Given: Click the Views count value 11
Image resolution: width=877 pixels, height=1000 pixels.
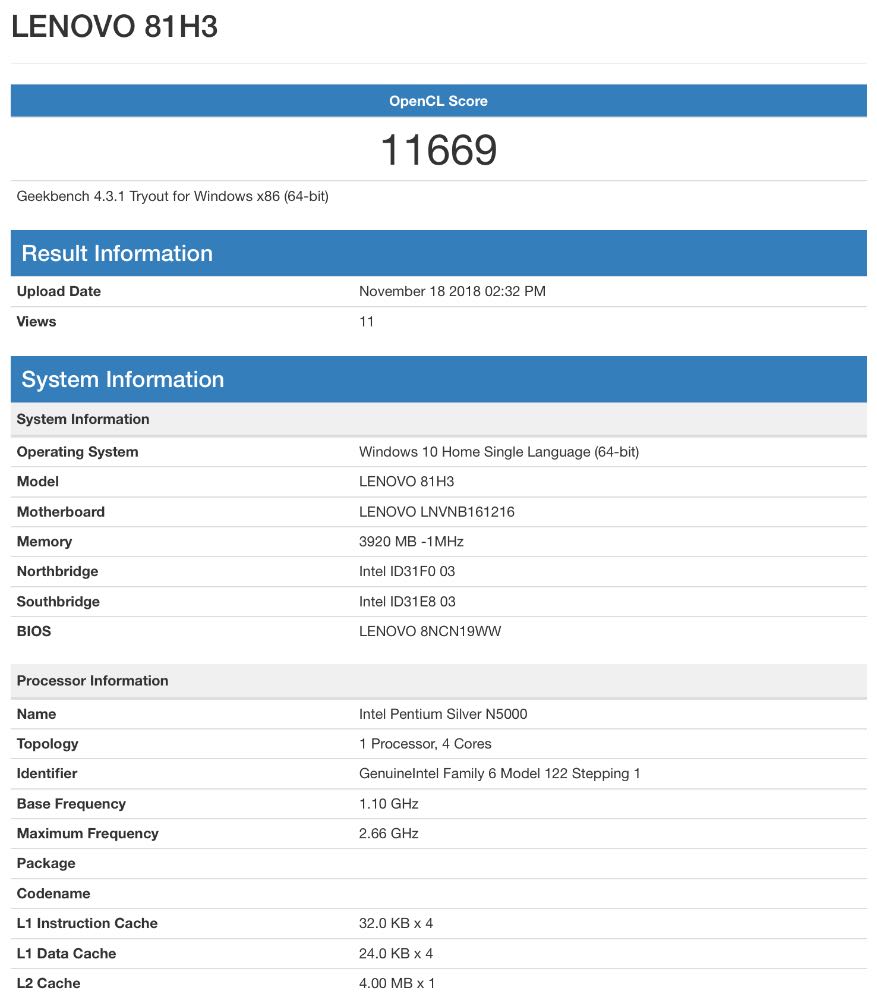Looking at the screenshot, I should [366, 322].
